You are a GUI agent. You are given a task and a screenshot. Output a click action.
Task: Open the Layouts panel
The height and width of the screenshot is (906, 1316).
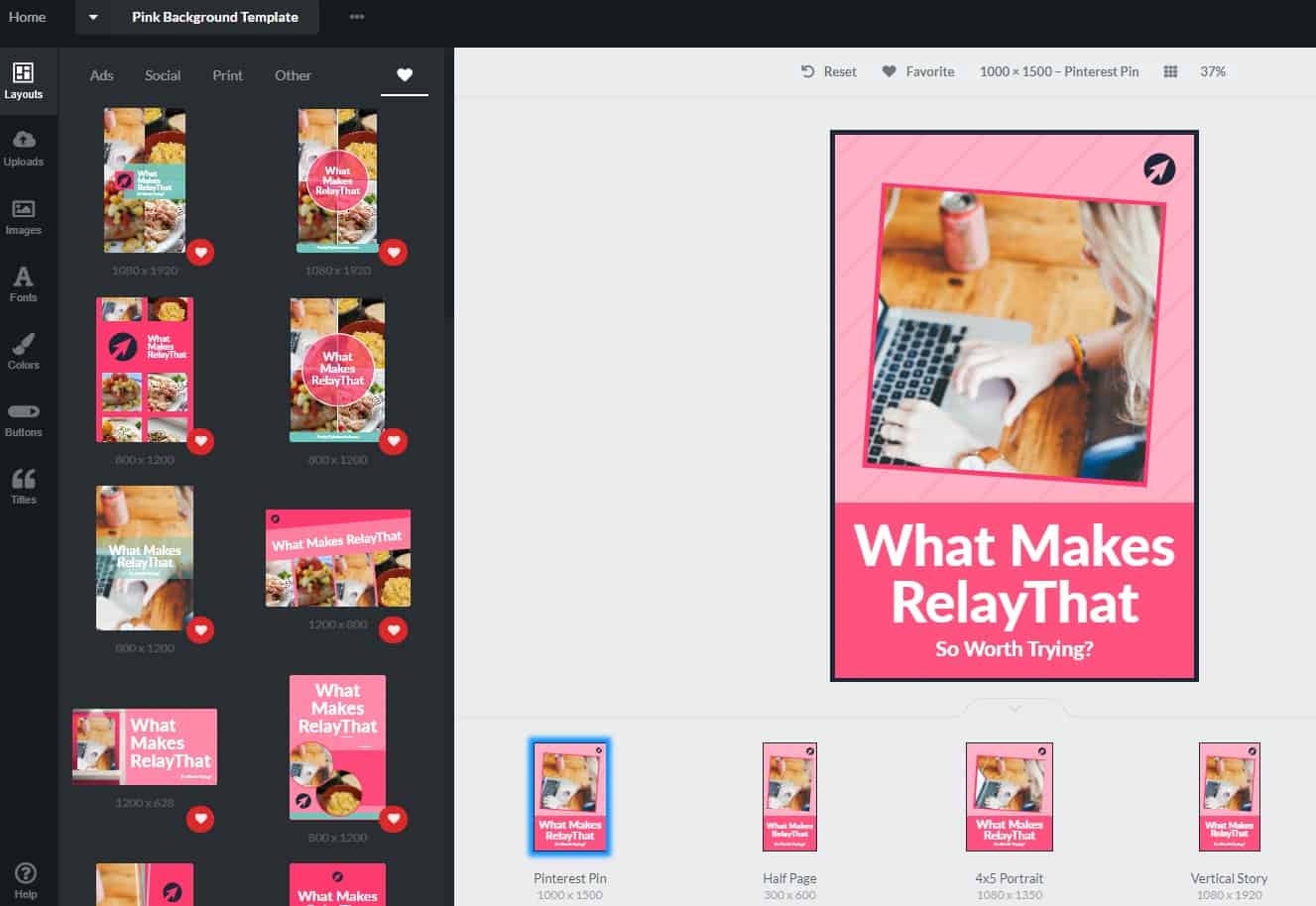coord(24,80)
